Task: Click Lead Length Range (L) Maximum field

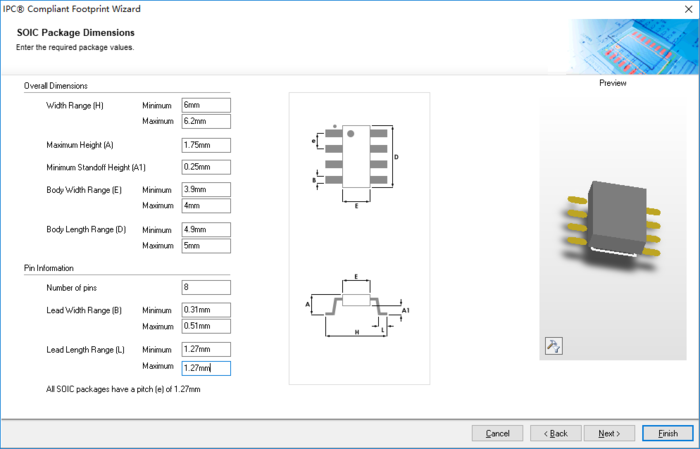Action: click(205, 368)
